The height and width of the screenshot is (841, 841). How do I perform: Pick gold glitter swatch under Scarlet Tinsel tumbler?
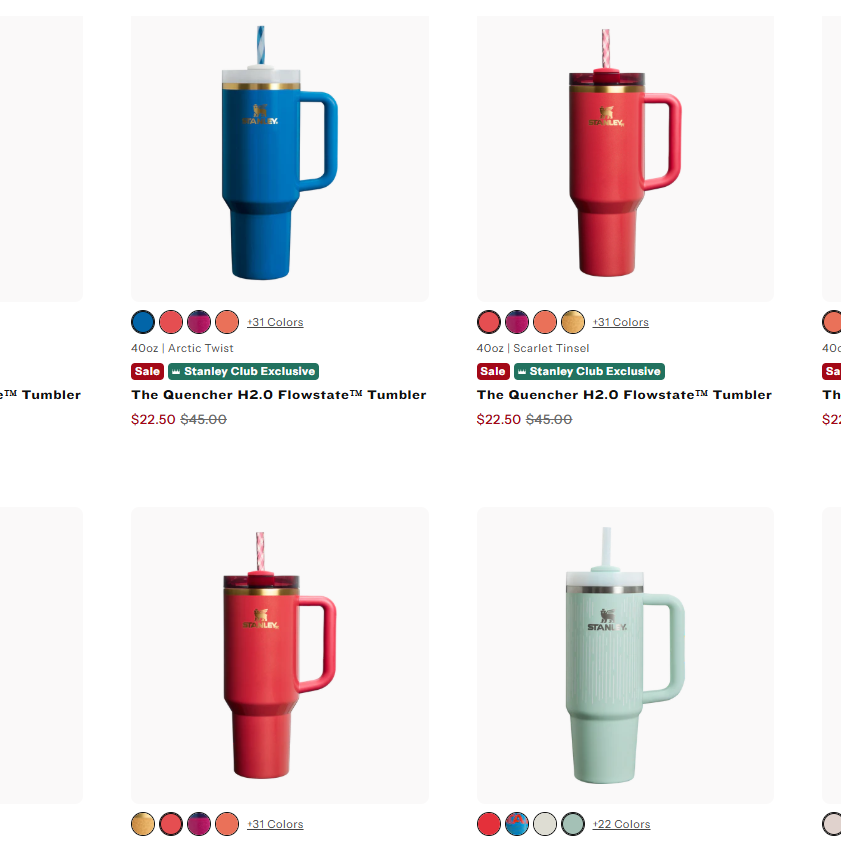pos(573,322)
